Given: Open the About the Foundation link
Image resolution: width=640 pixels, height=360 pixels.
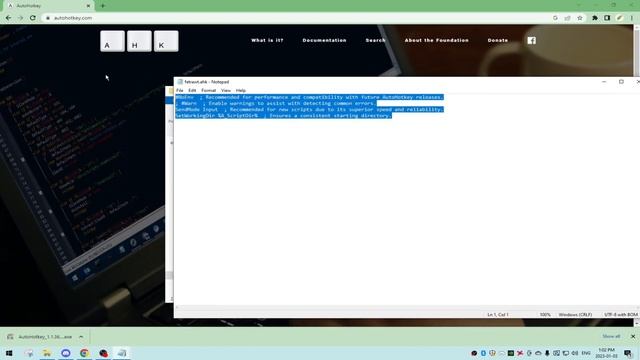Looking at the screenshot, I should point(437,40).
